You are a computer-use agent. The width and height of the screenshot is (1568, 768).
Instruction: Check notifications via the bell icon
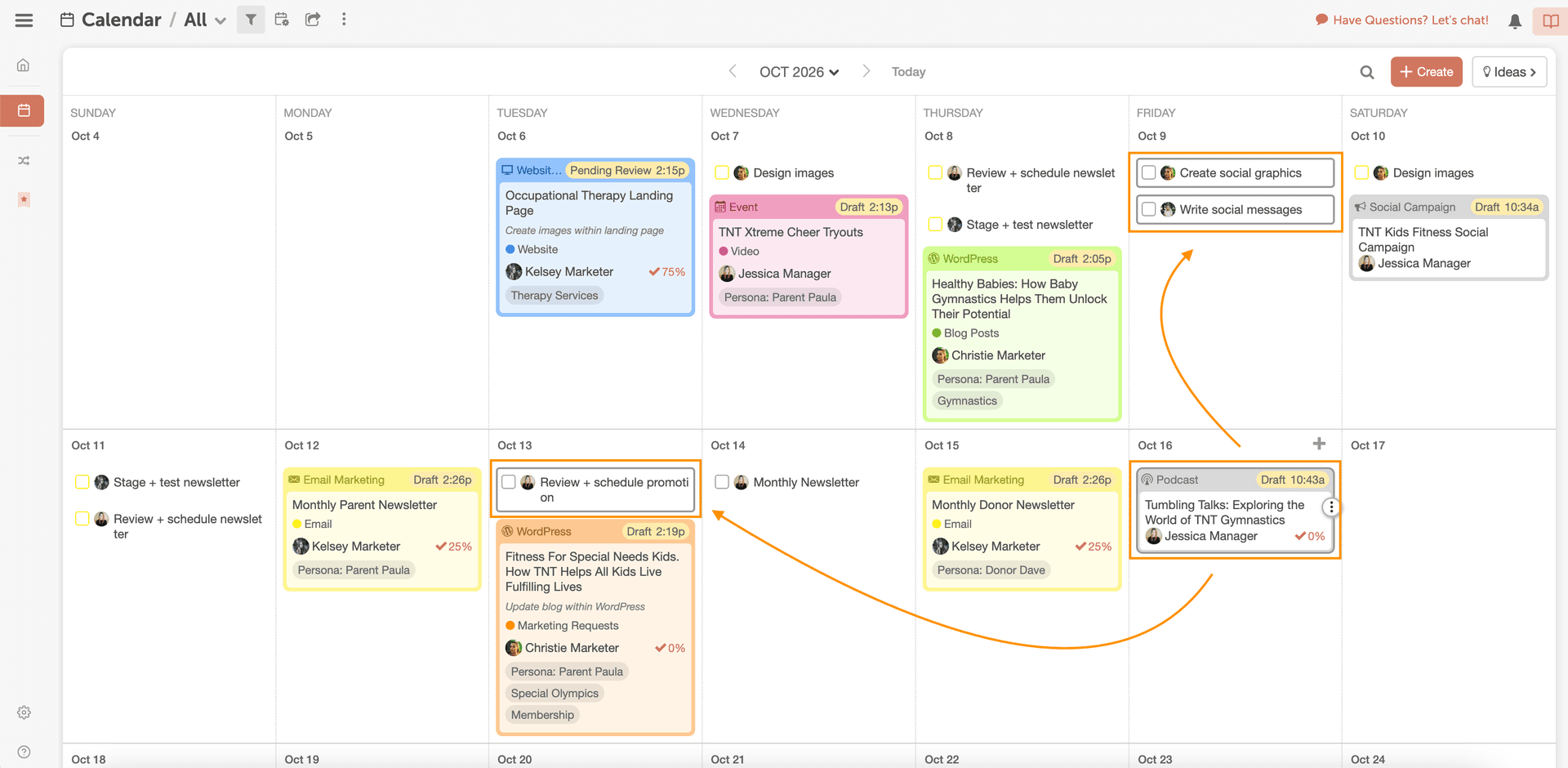coord(1515,20)
